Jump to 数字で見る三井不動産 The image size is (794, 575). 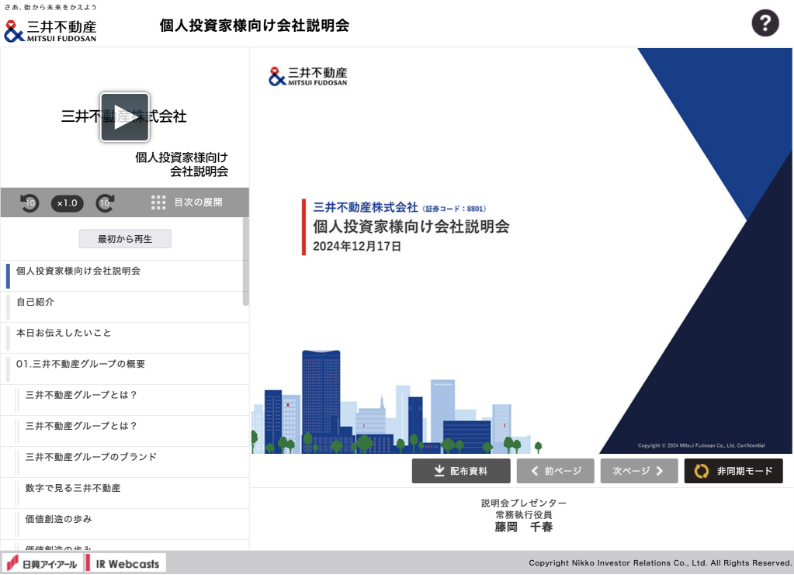coord(124,493)
